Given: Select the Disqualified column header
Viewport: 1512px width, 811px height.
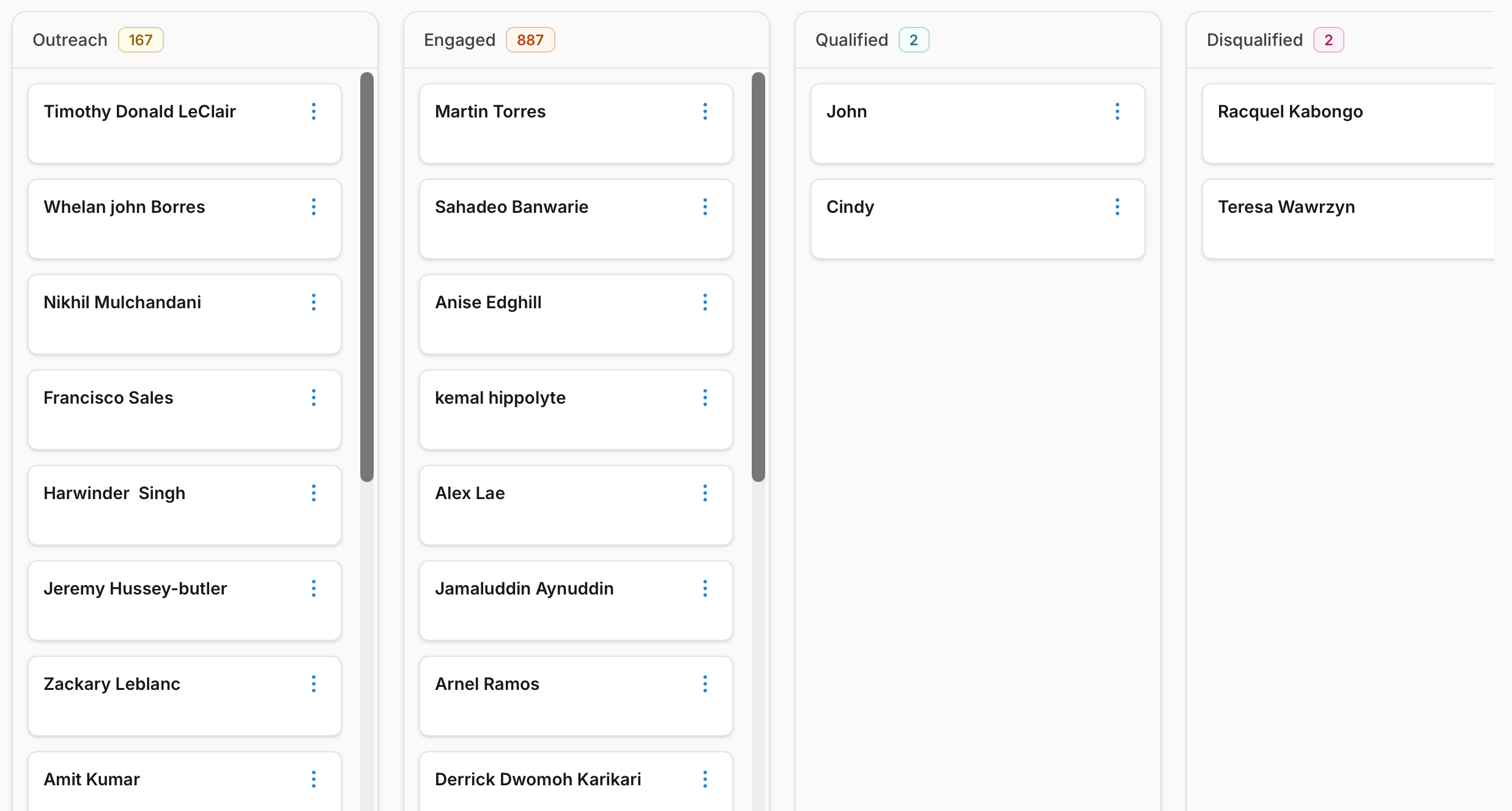Looking at the screenshot, I should coord(1254,40).
